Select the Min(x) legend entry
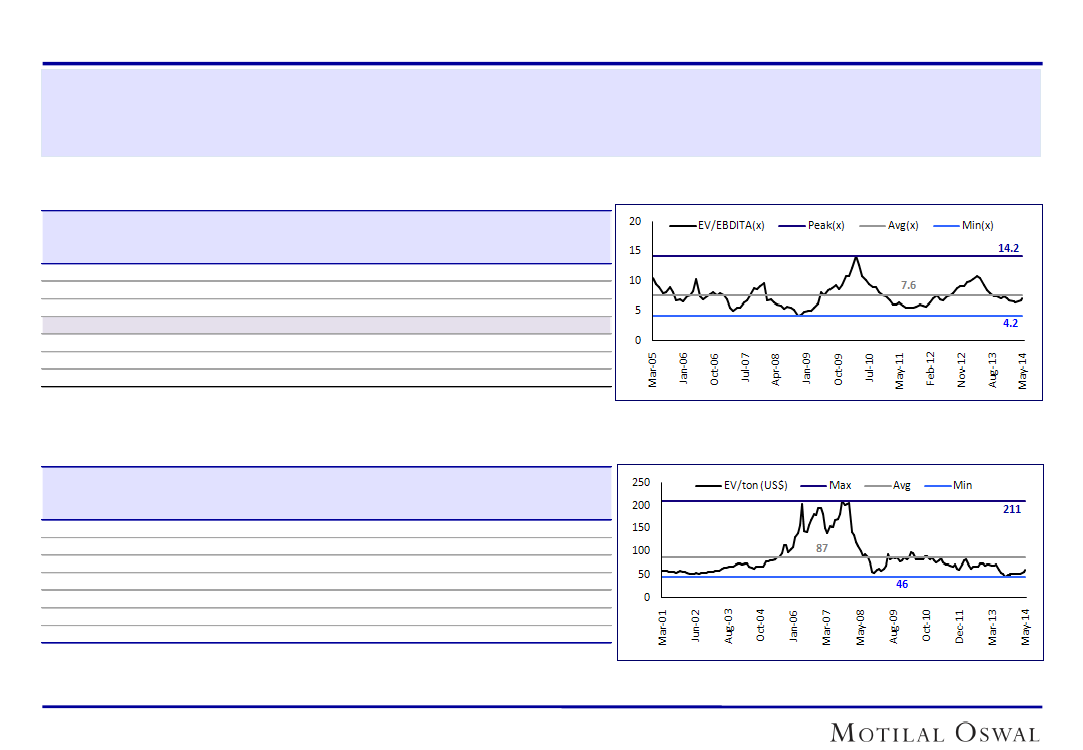This screenshot has width=1083, height=750. [977, 226]
